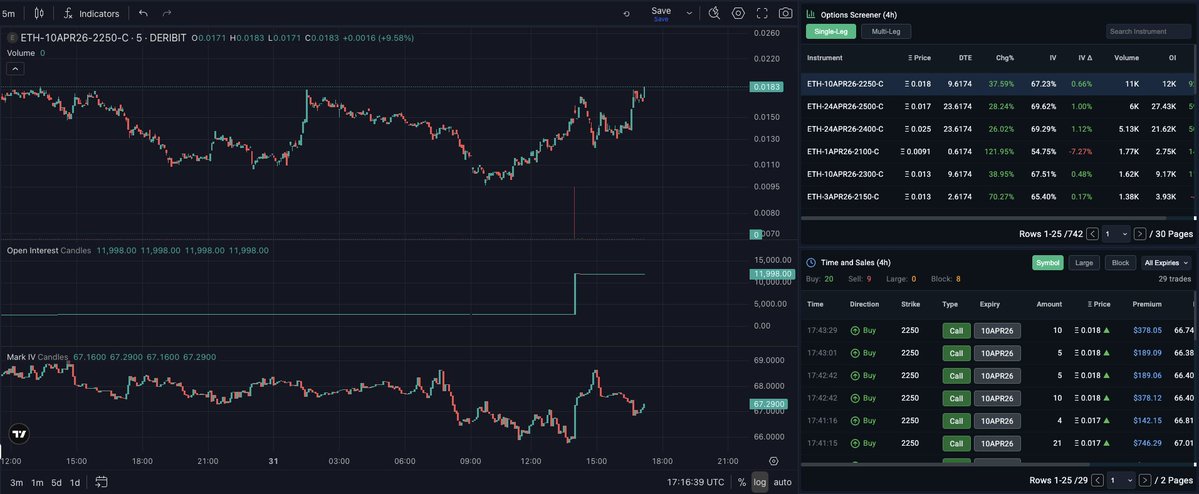The width and height of the screenshot is (1199, 494).
Task: Click the Search Instrument field
Action: pyautogui.click(x=1148, y=32)
